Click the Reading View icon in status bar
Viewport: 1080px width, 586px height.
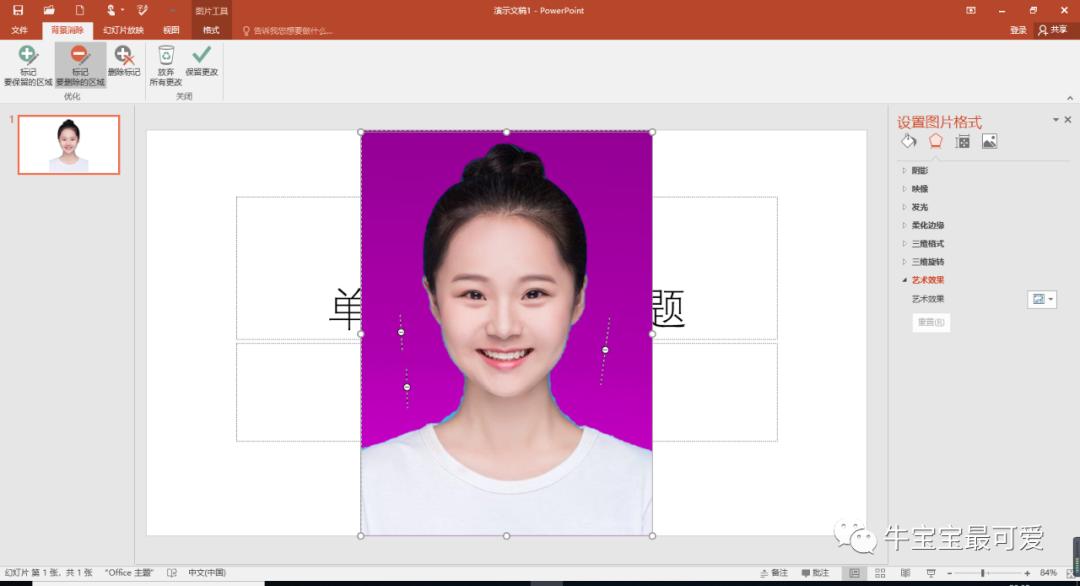coord(906,572)
